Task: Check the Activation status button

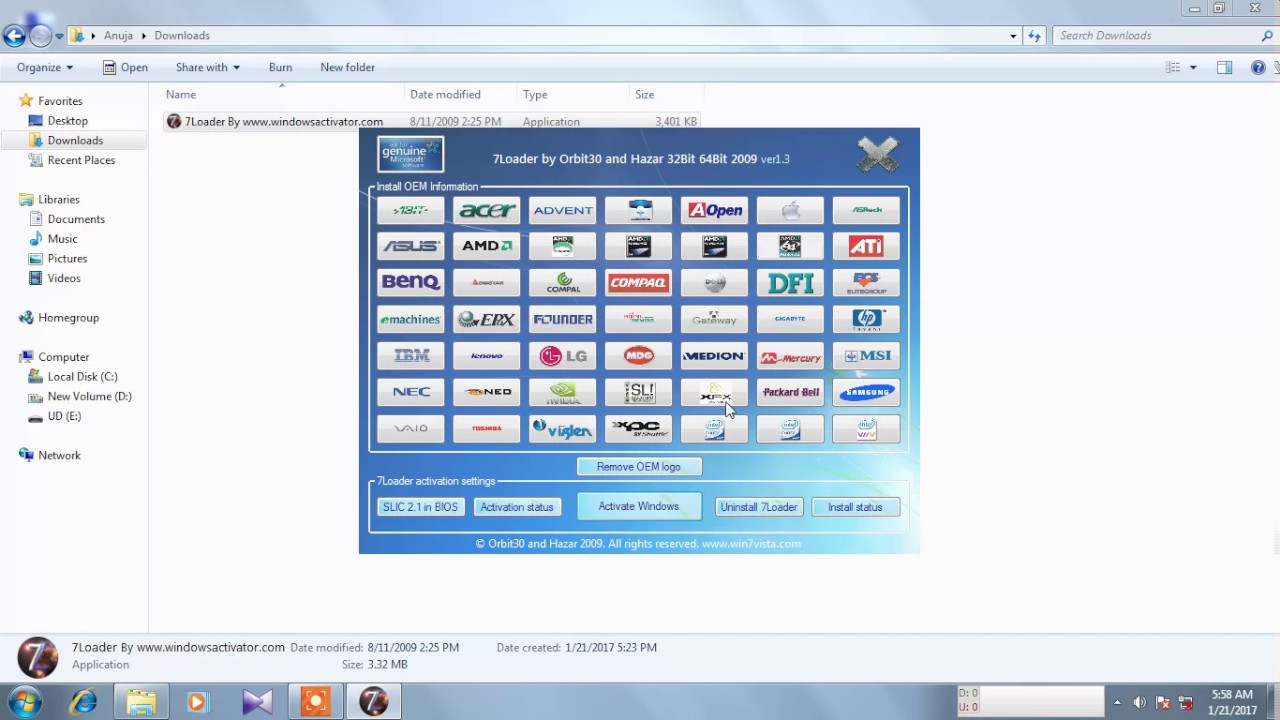Action: coord(517,507)
